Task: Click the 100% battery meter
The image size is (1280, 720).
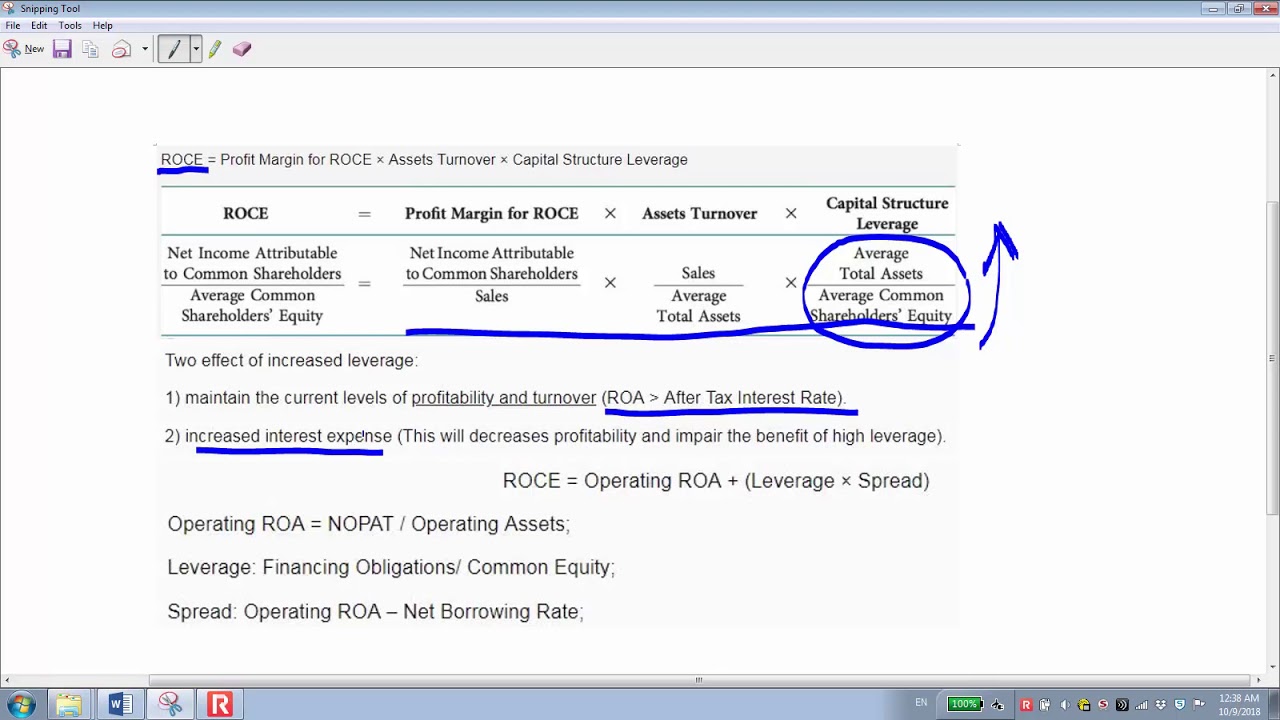Action: 965,704
